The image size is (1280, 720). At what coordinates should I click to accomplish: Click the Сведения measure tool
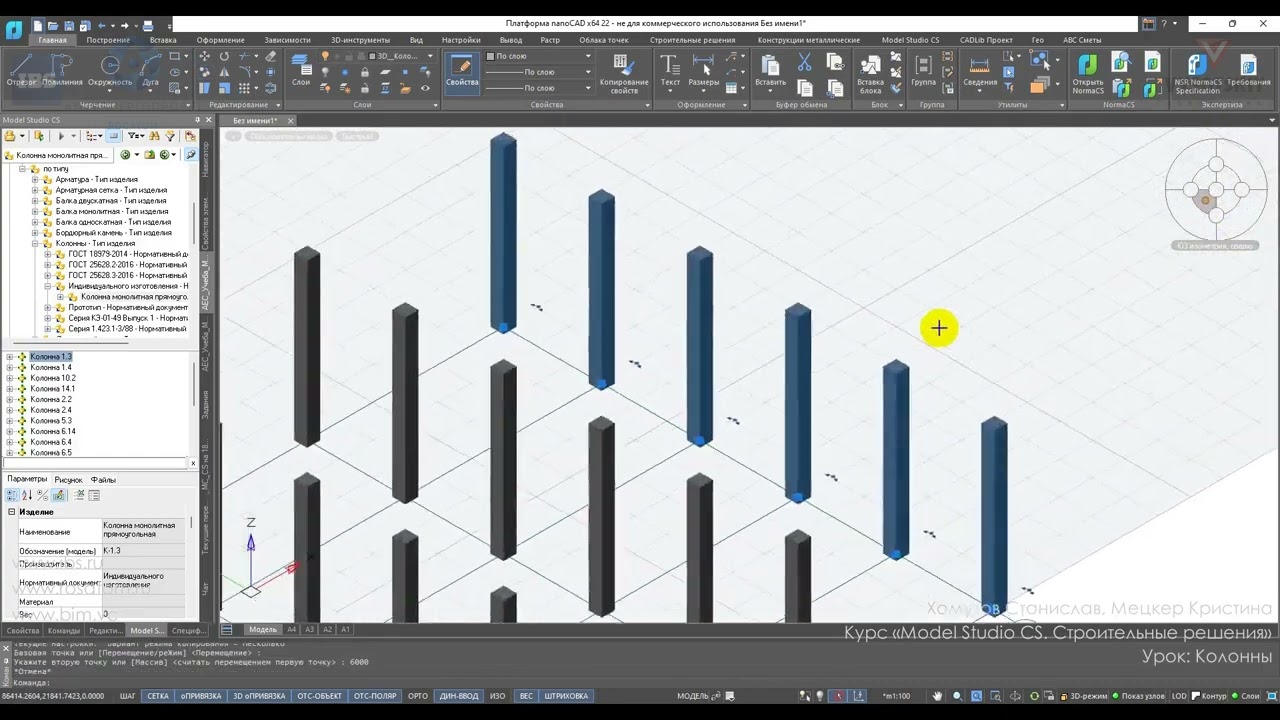point(980,70)
